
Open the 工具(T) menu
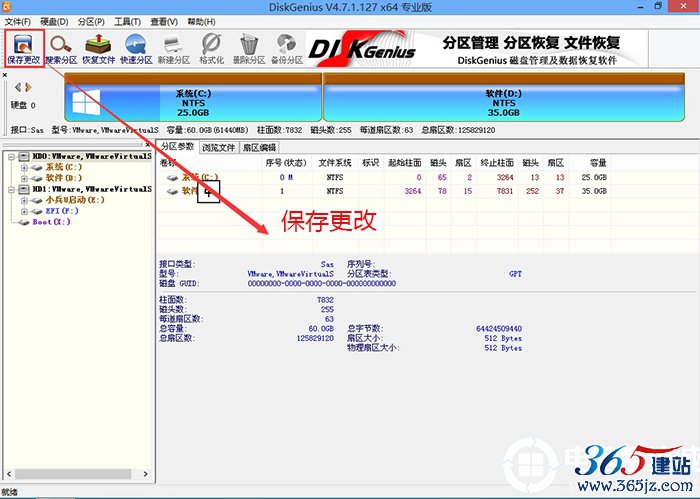(127, 22)
